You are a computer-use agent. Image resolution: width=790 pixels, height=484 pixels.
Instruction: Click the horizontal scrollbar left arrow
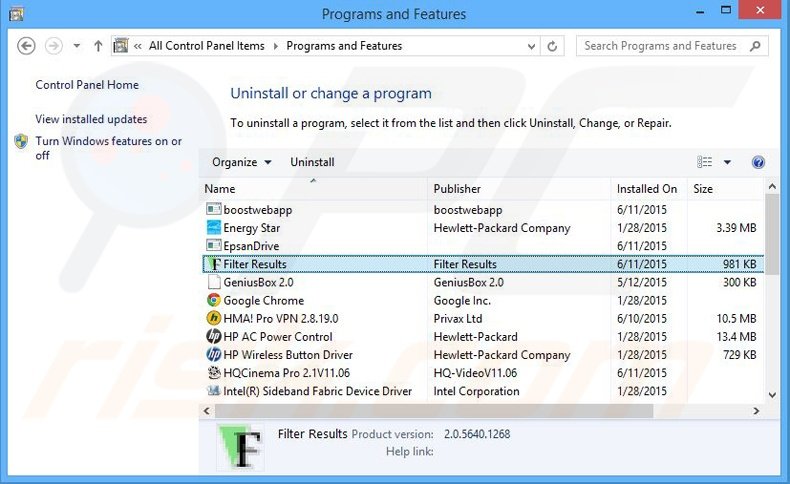coord(207,411)
